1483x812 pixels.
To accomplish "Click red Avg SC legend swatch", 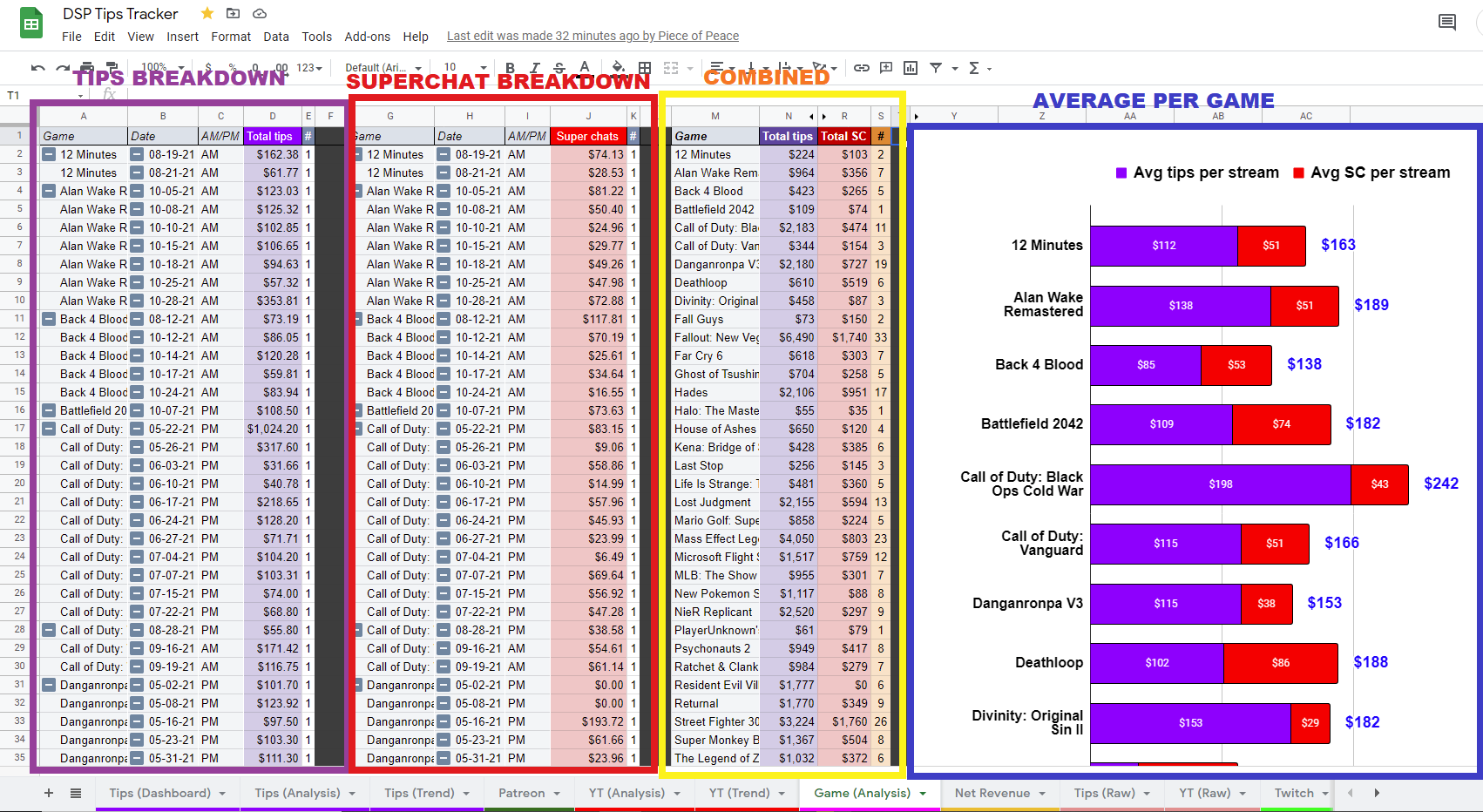I will [1298, 173].
